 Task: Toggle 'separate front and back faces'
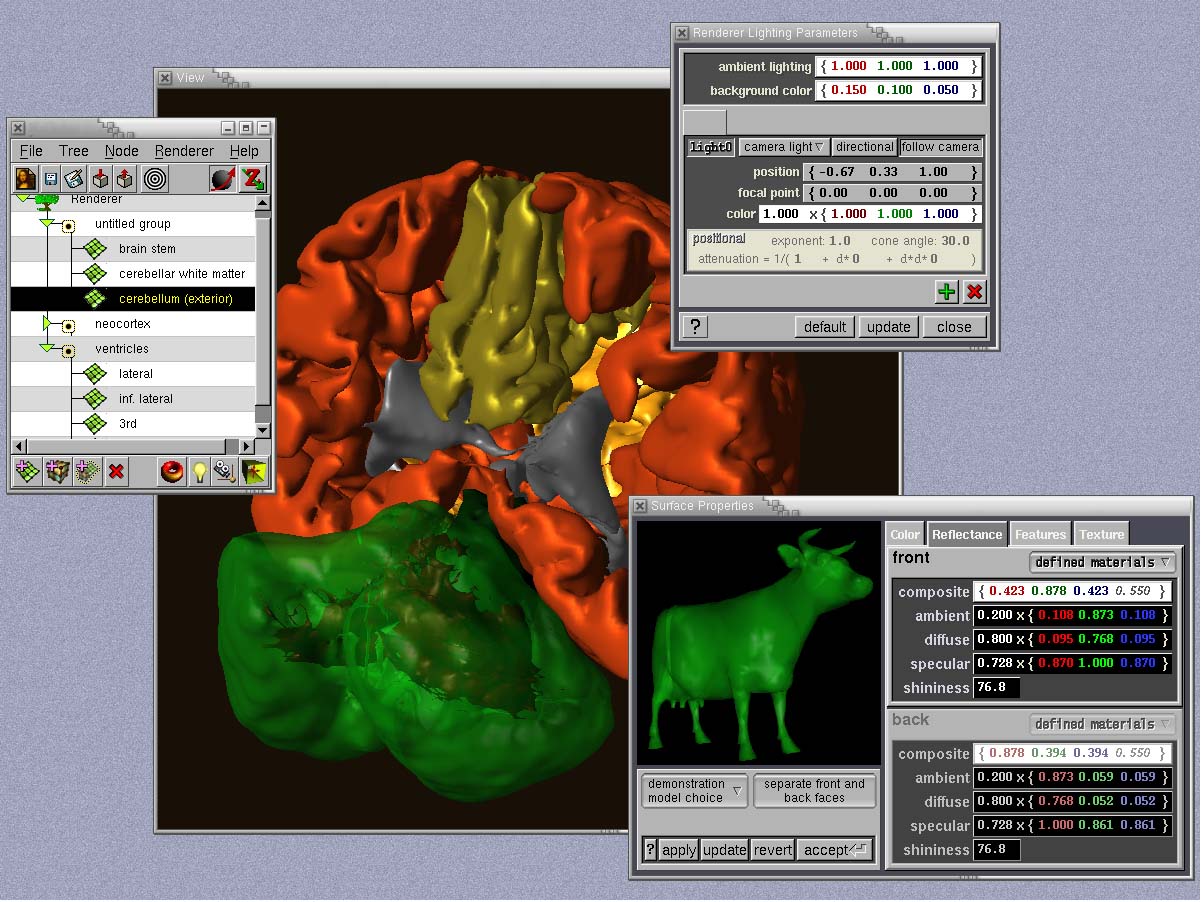point(814,791)
